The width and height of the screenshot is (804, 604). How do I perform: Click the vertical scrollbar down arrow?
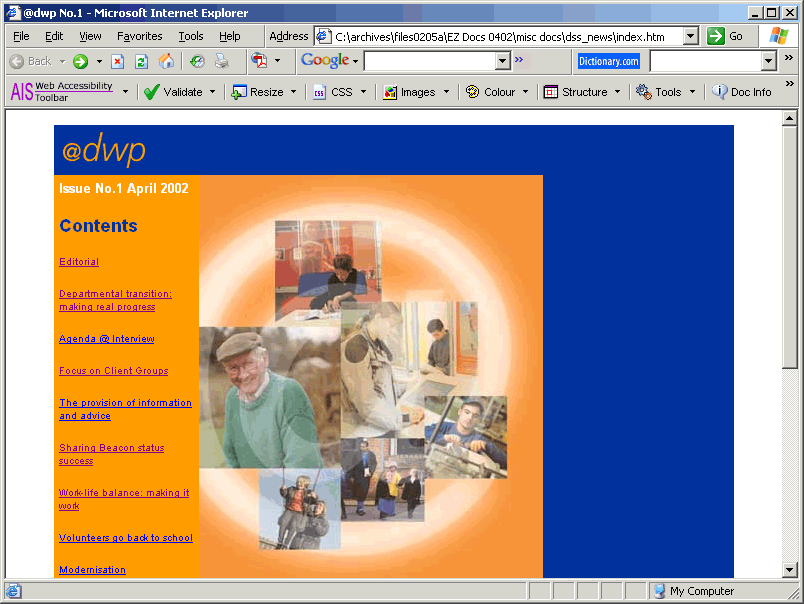click(x=790, y=569)
